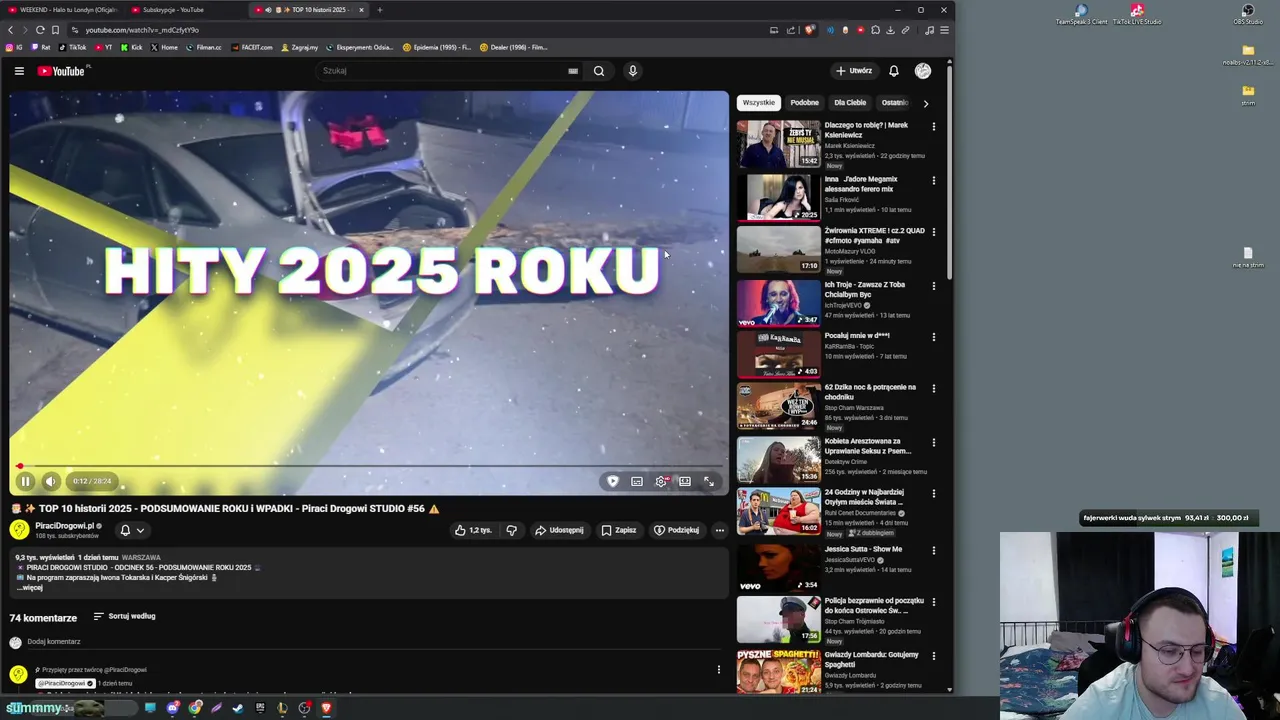1280x720 pixels.
Task: Toggle subtitles in the video player
Action: (x=637, y=481)
